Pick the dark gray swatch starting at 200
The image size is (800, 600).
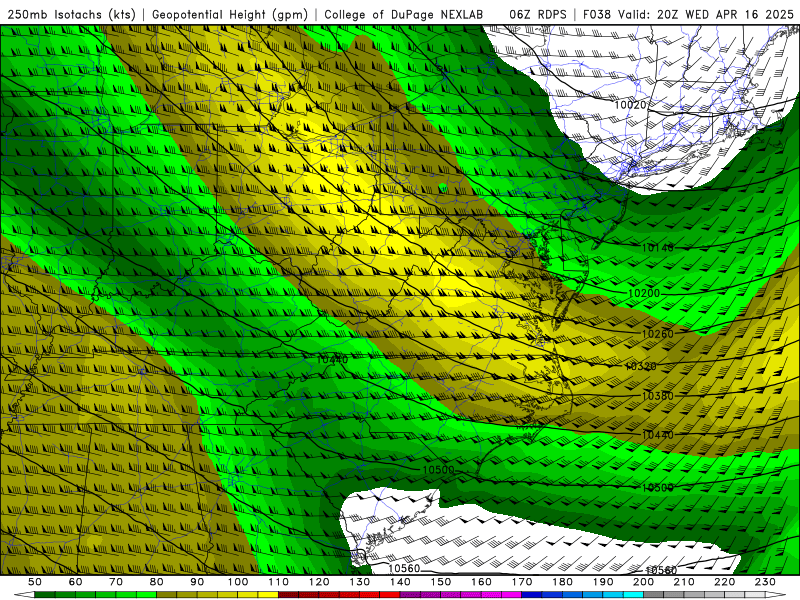(654, 594)
